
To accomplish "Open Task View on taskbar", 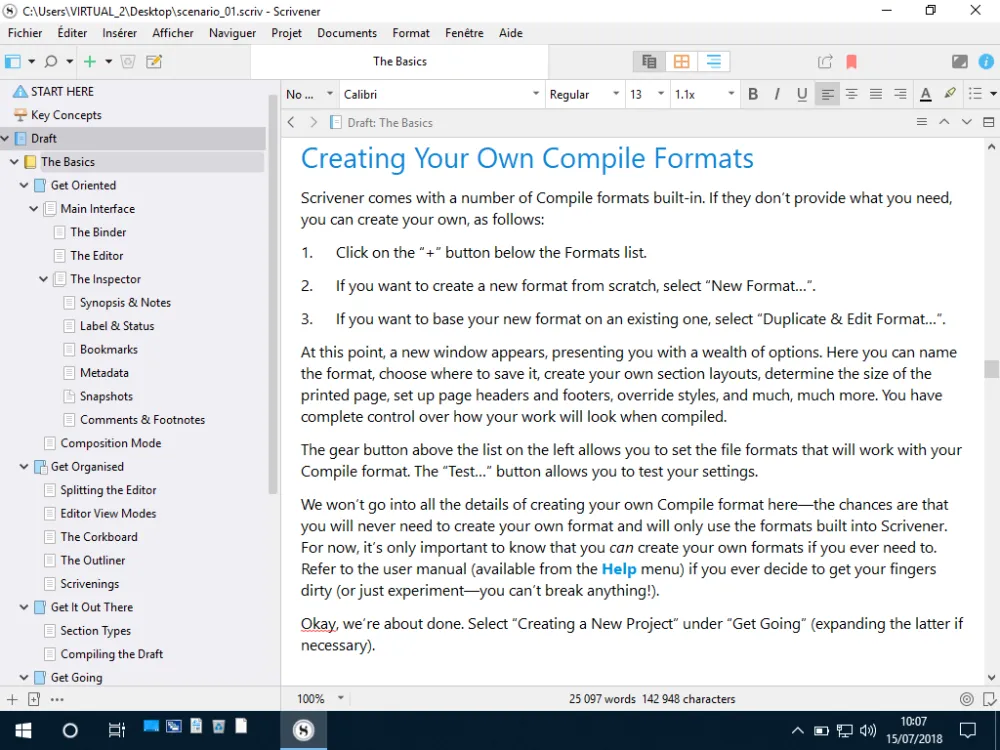I will click(116, 730).
